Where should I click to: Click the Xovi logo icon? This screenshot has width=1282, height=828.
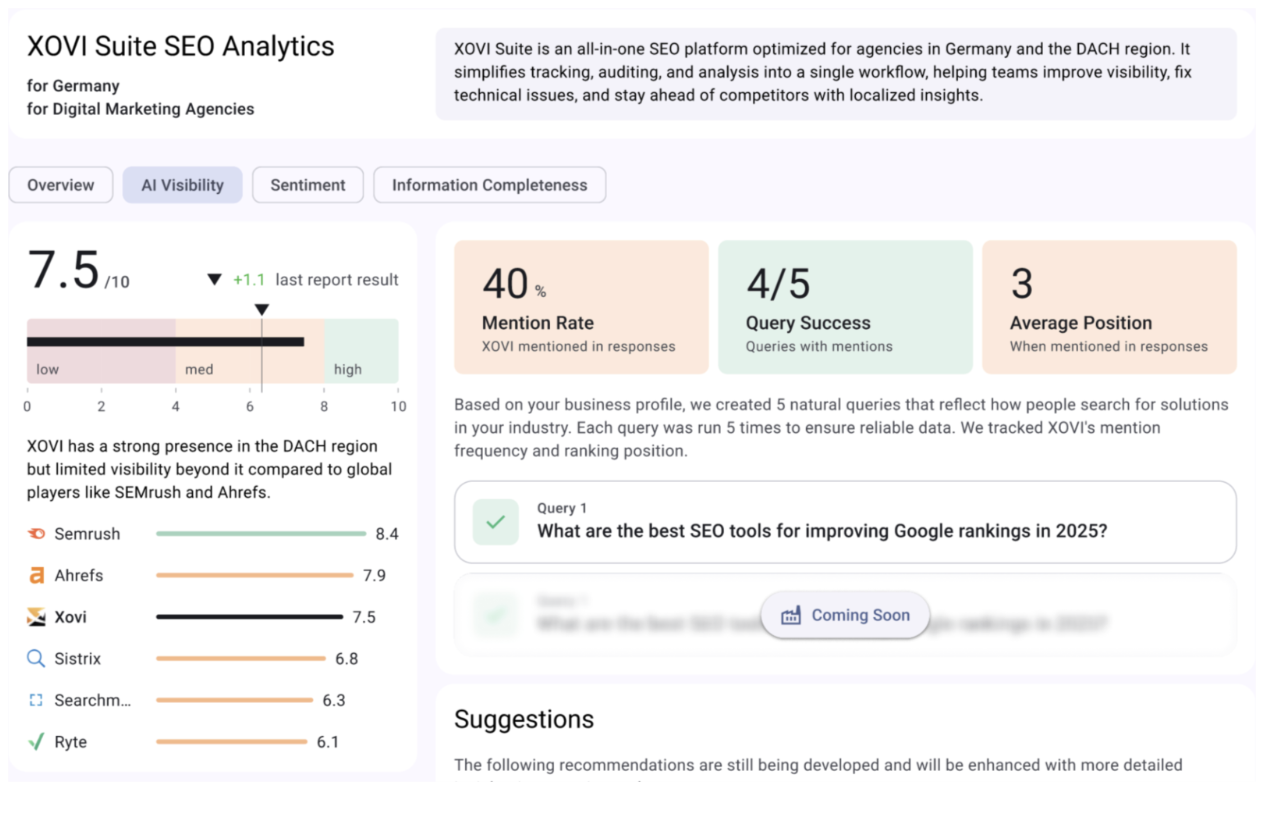coord(36,617)
